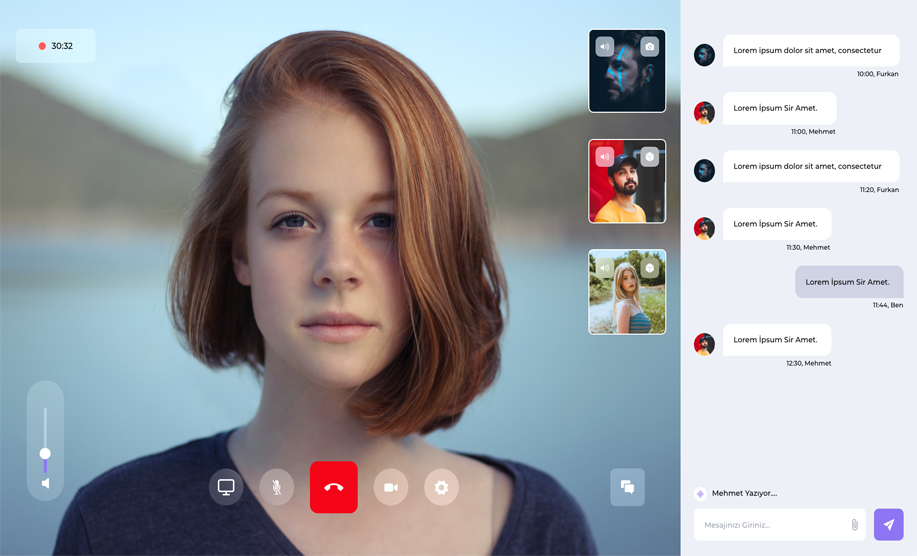
Task: Open call settings via the gear icon
Action: tap(441, 487)
